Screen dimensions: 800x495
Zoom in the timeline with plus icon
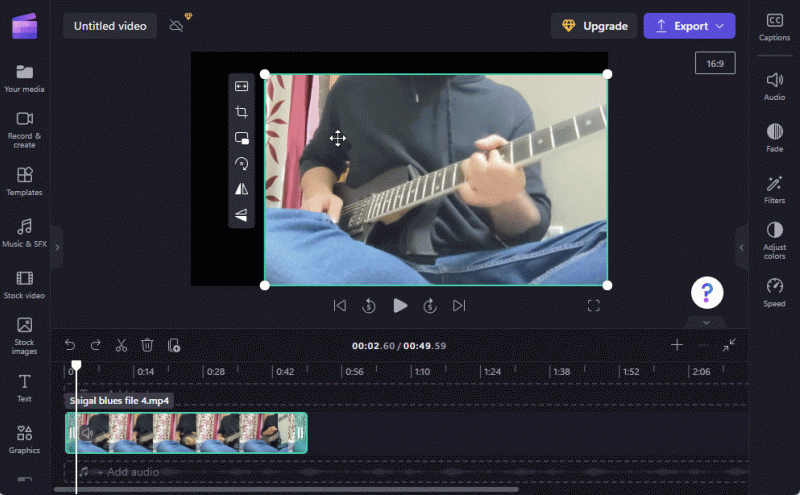point(677,345)
